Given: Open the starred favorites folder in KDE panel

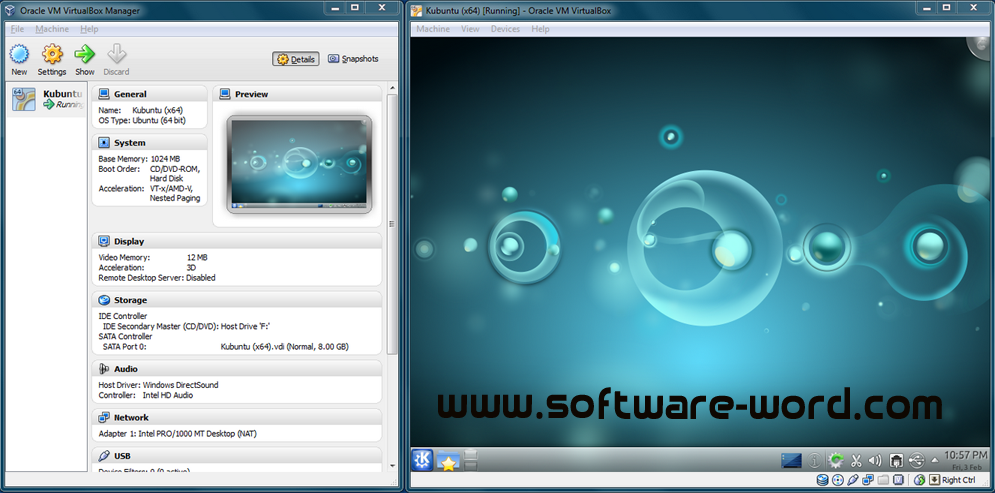Looking at the screenshot, I should [x=448, y=461].
